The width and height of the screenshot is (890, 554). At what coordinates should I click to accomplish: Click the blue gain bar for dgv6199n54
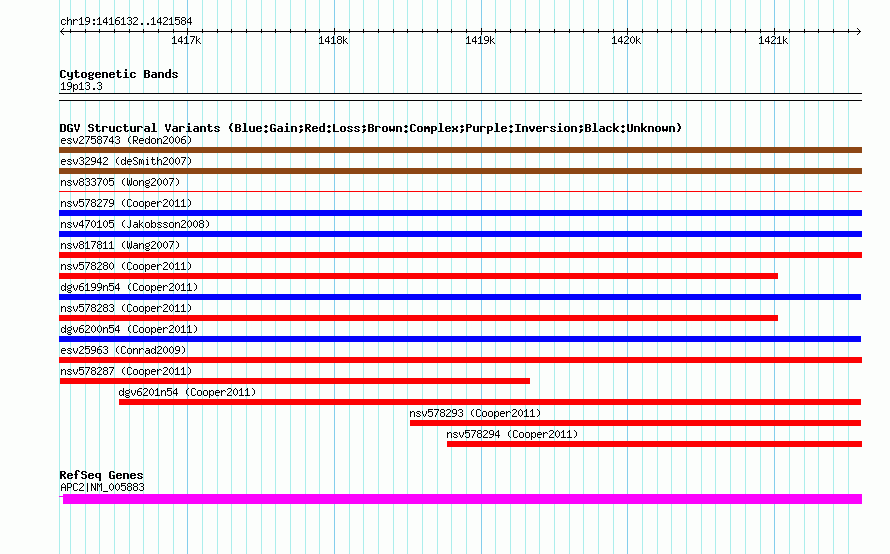[460, 297]
